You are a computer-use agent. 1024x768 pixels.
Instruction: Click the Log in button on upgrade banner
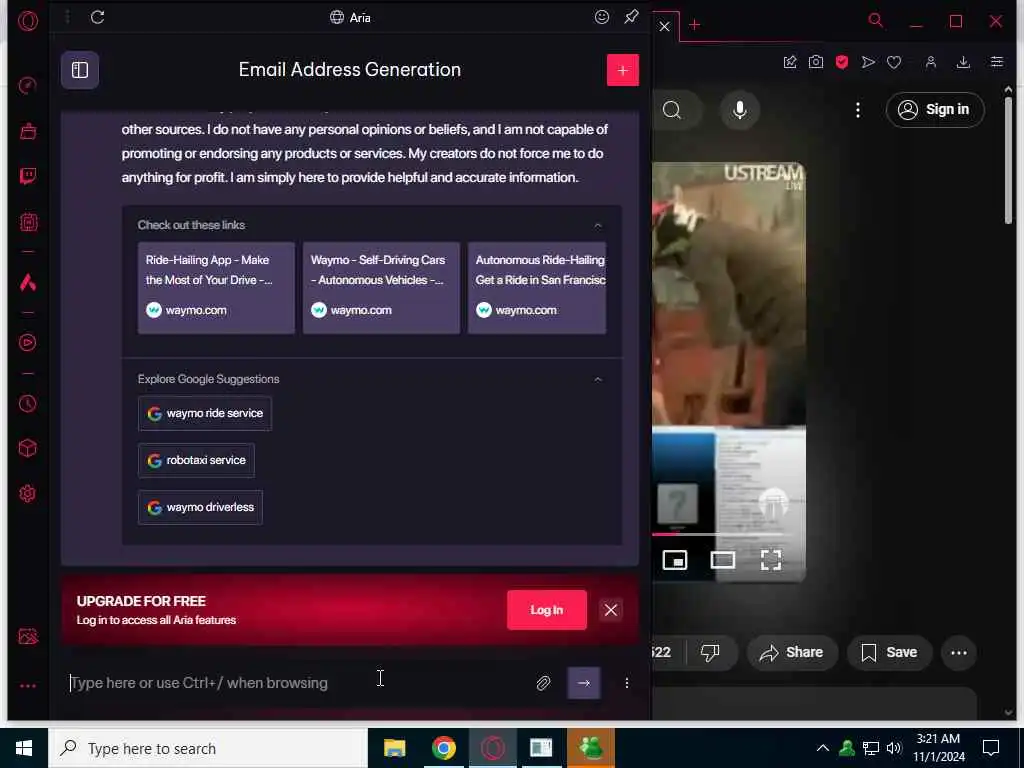pyautogui.click(x=547, y=610)
